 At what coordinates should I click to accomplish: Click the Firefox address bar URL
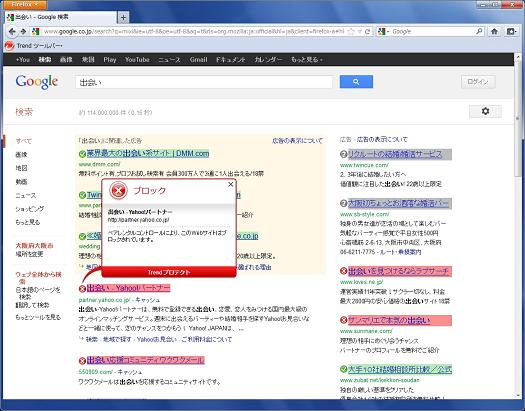click(194, 31)
